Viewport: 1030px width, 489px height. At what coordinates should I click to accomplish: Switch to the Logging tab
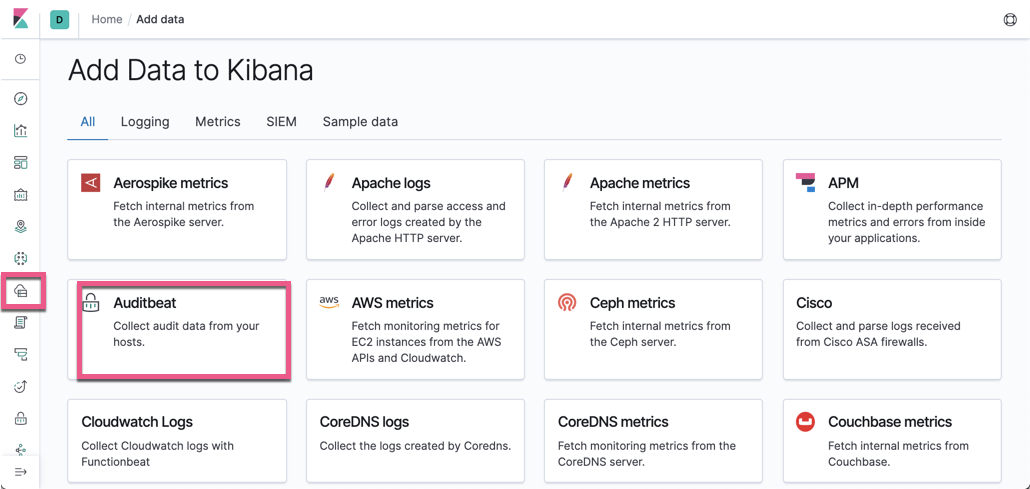click(x=145, y=122)
